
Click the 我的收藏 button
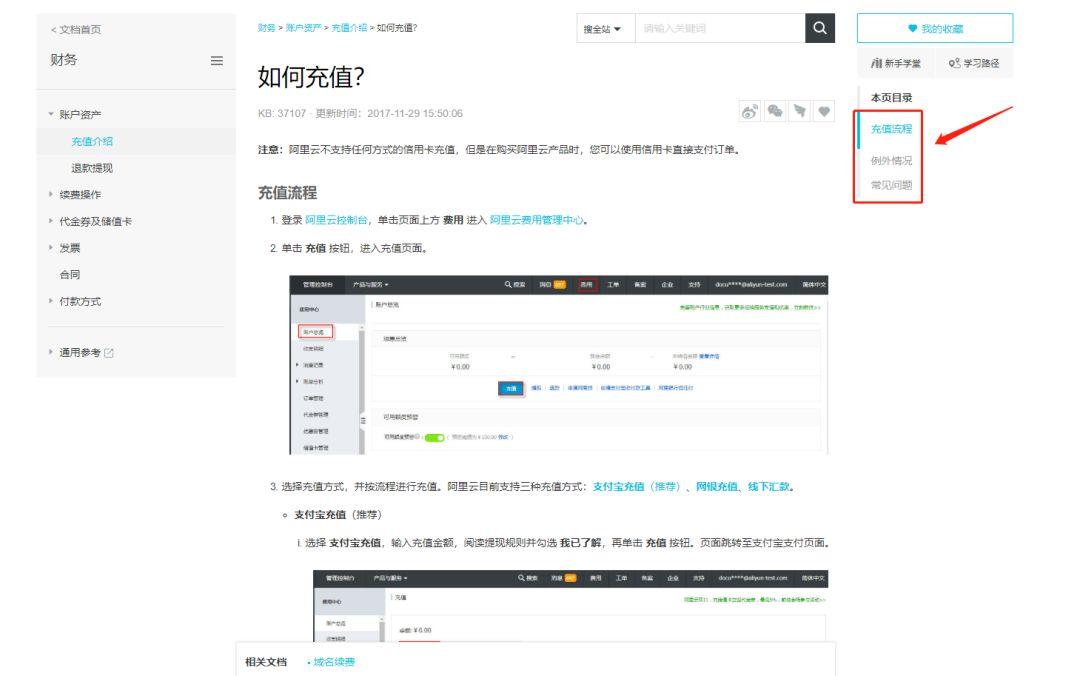935,28
